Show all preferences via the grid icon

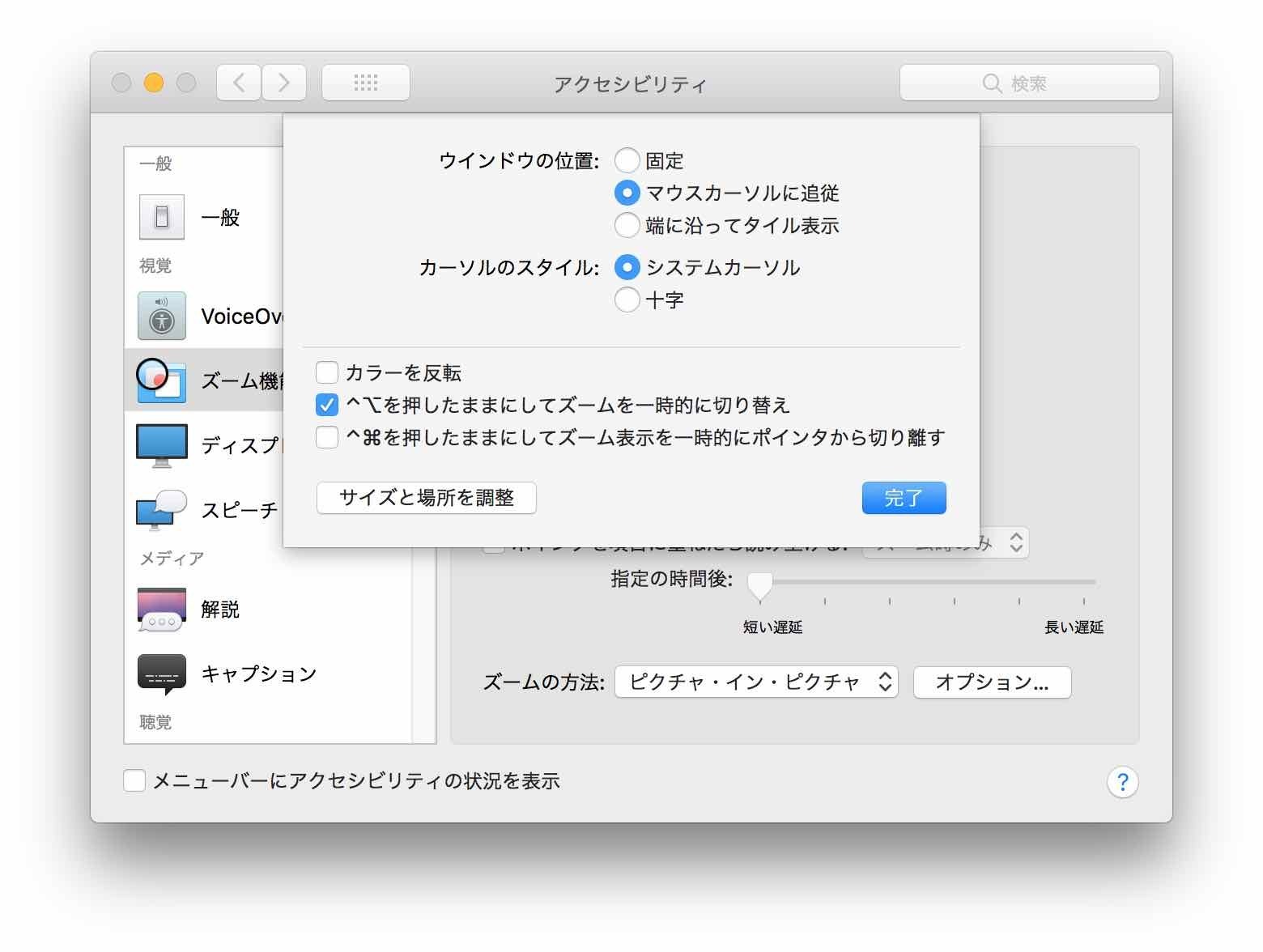366,83
